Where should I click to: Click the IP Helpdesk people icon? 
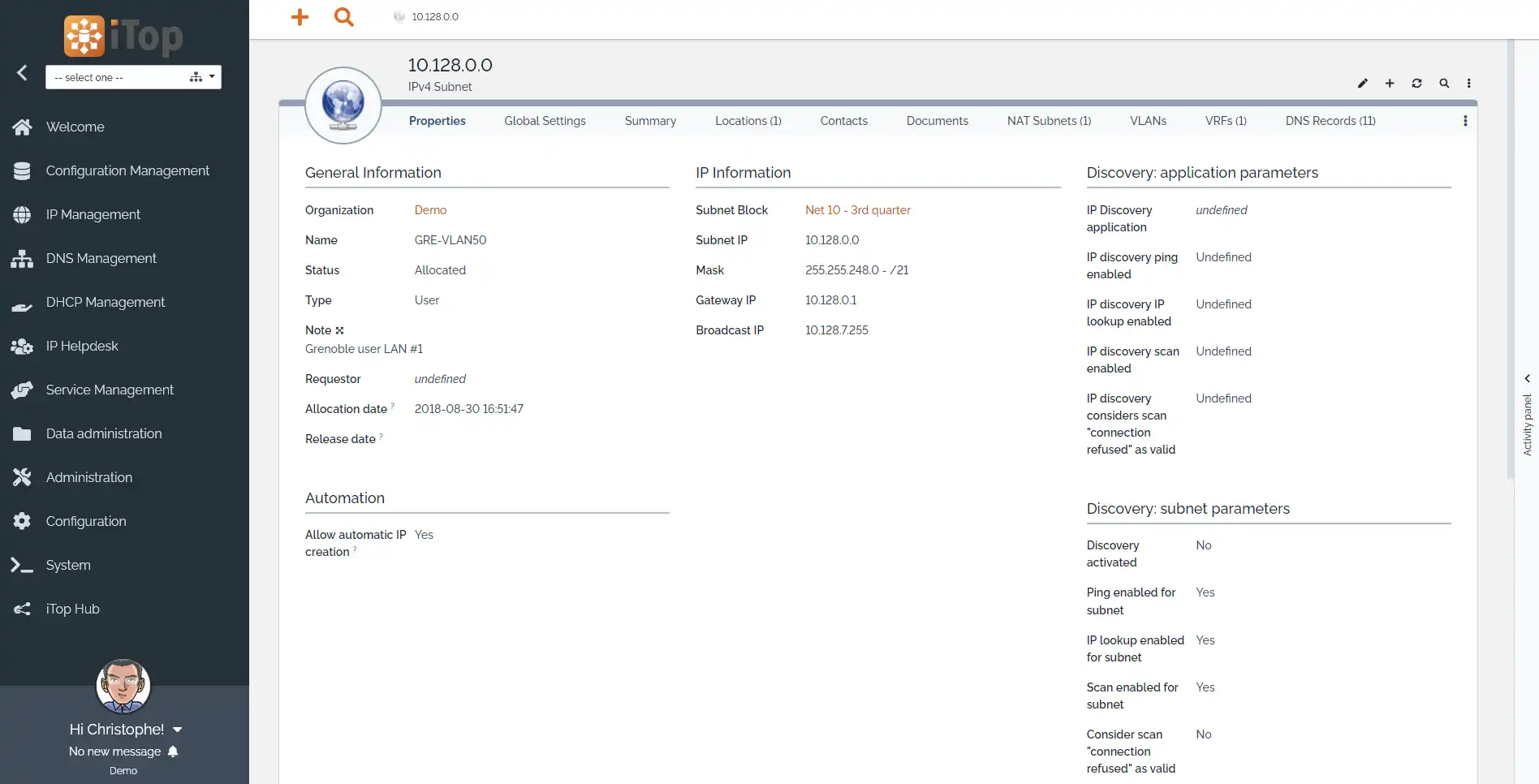(x=22, y=347)
